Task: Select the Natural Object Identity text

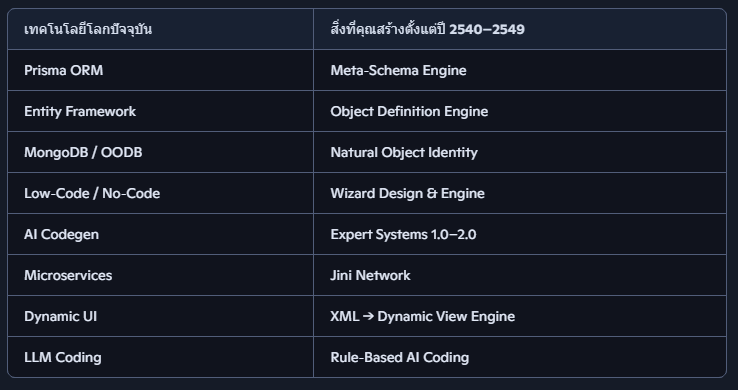Action: [404, 152]
